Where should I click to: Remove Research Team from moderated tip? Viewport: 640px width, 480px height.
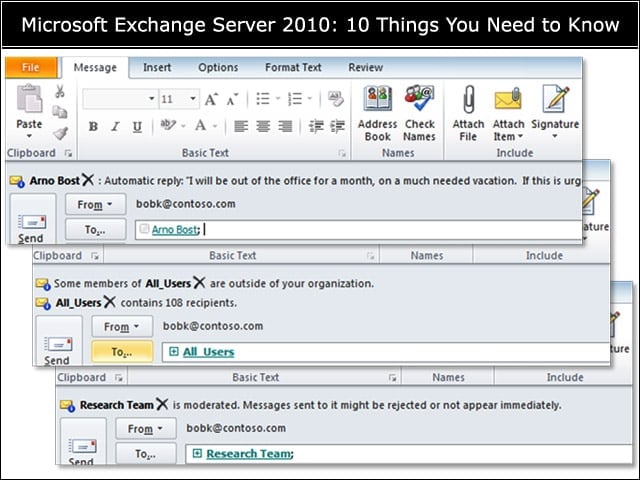point(162,404)
